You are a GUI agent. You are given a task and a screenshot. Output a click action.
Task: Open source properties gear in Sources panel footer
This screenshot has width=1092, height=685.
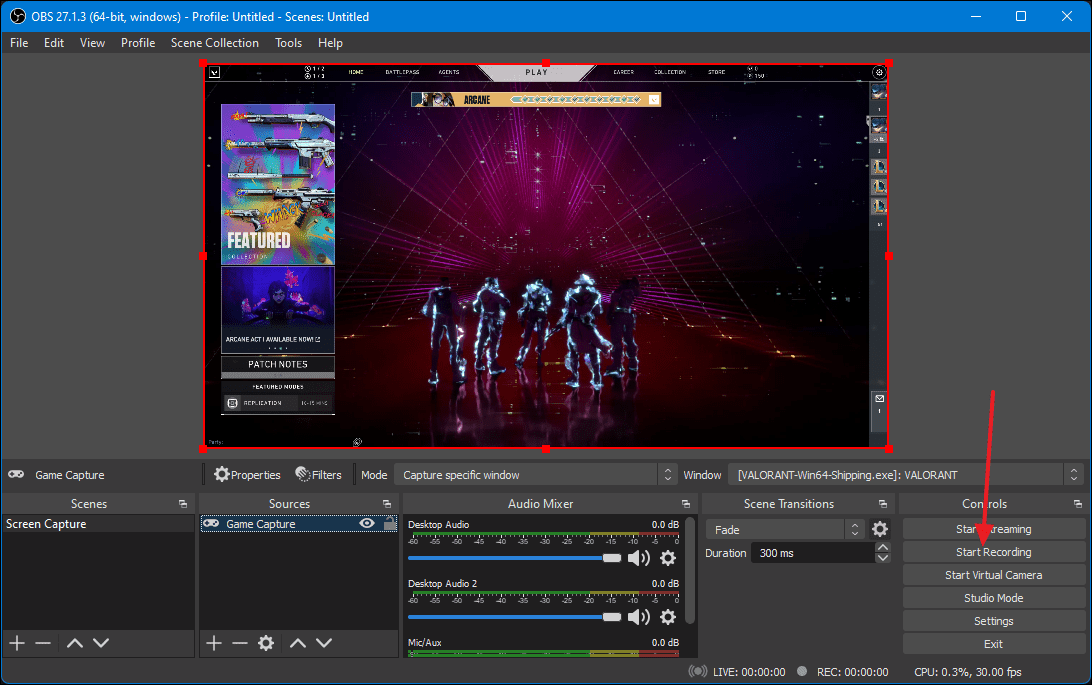pos(265,643)
